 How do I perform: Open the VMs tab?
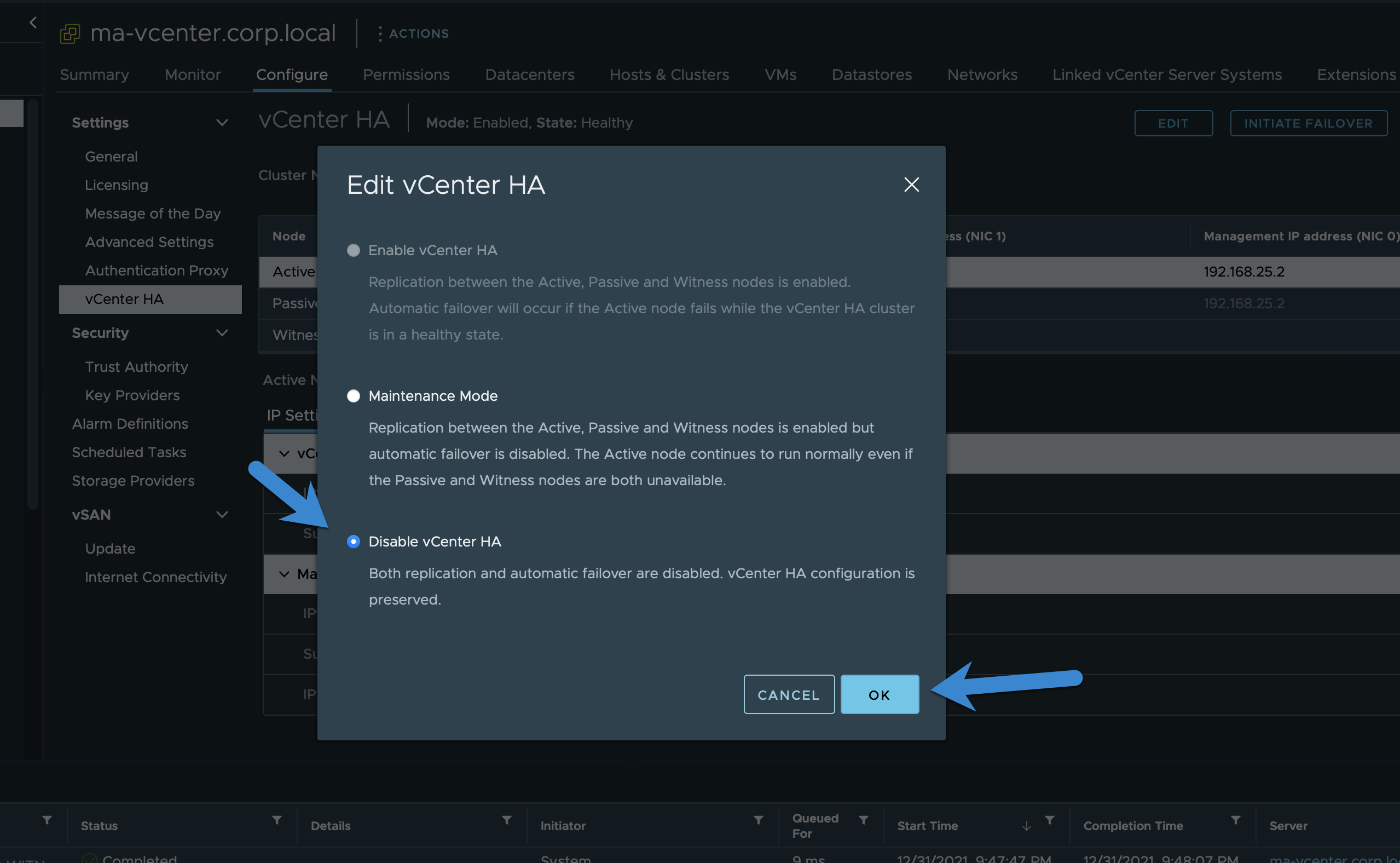point(780,75)
